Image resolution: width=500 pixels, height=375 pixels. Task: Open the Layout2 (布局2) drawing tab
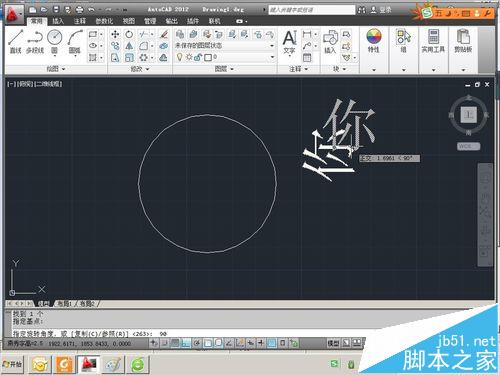(87, 304)
